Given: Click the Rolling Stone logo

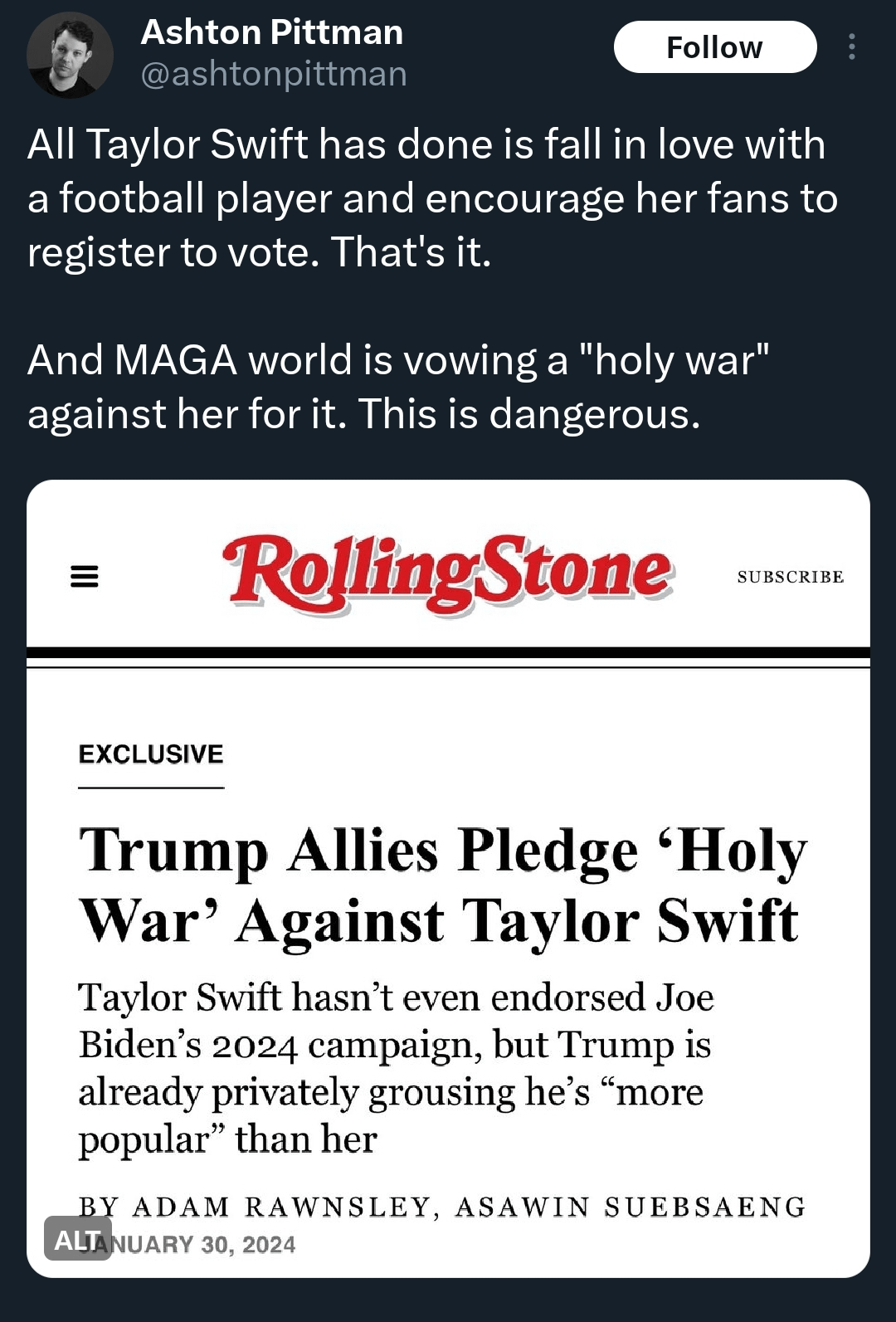Looking at the screenshot, I should pyautogui.click(x=448, y=574).
